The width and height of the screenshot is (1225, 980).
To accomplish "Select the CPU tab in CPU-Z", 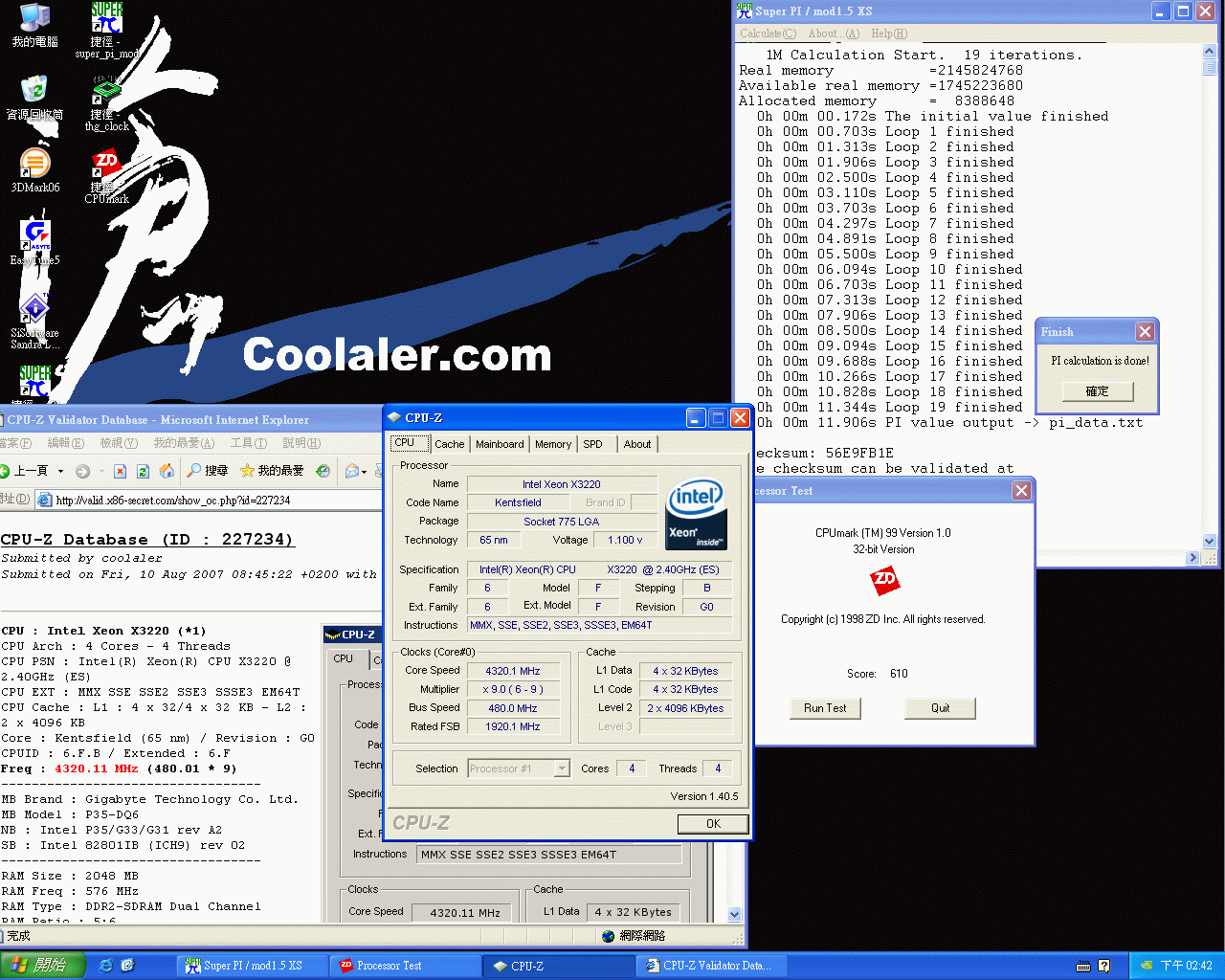I will 405,442.
